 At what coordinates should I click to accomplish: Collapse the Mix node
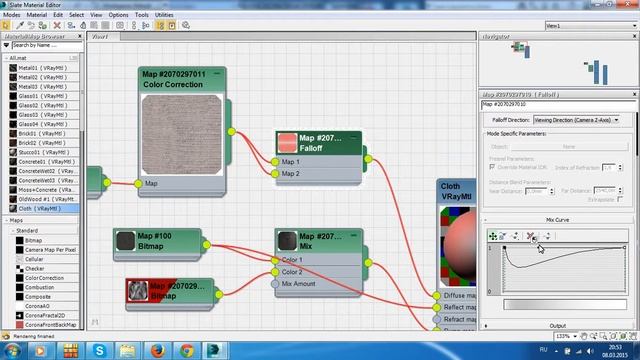point(353,236)
